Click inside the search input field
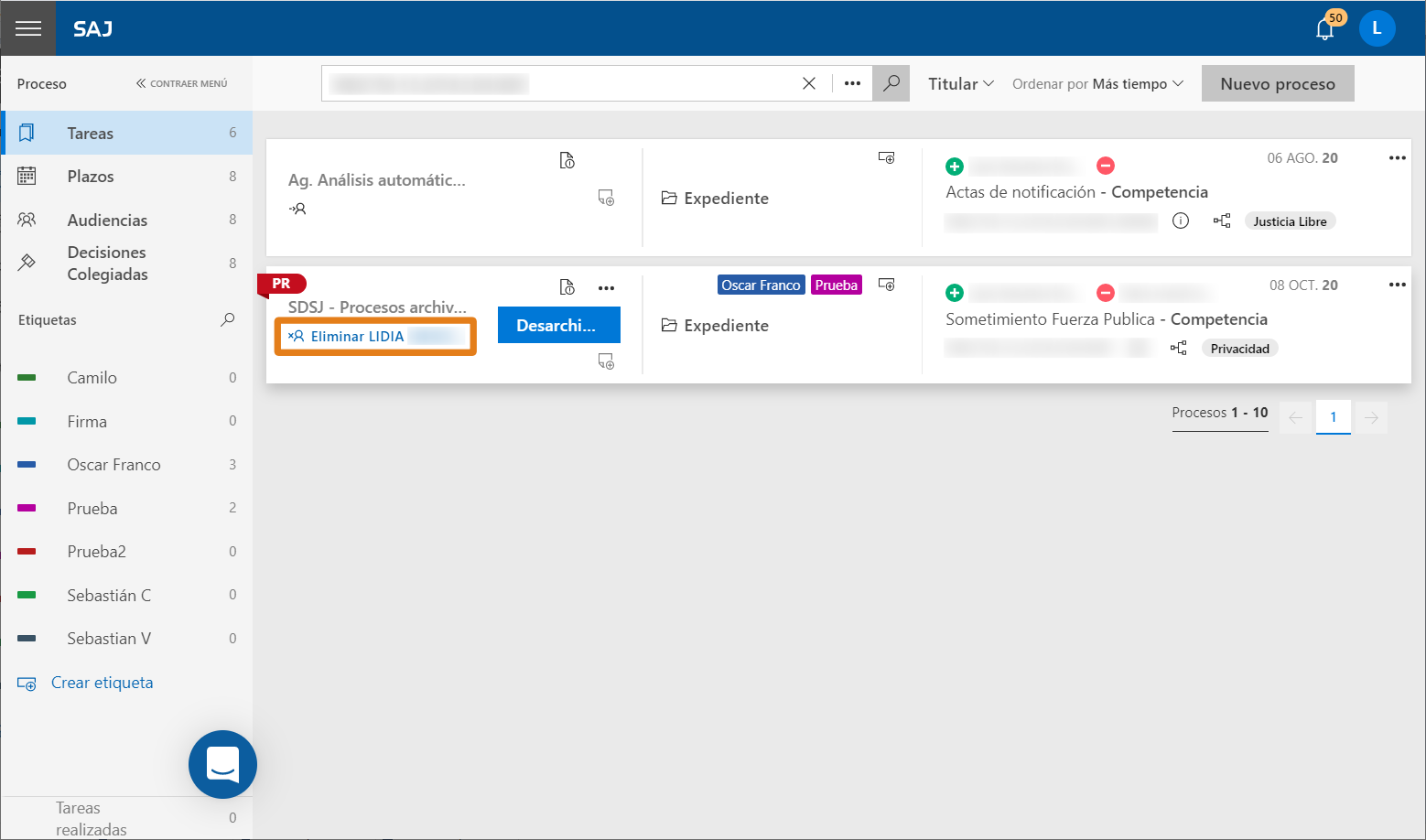 pos(558,83)
